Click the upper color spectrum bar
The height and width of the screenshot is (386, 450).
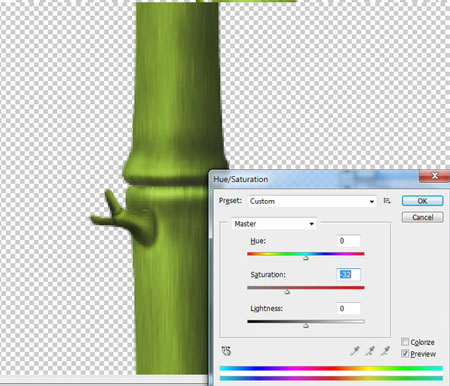pyautogui.click(x=331, y=368)
